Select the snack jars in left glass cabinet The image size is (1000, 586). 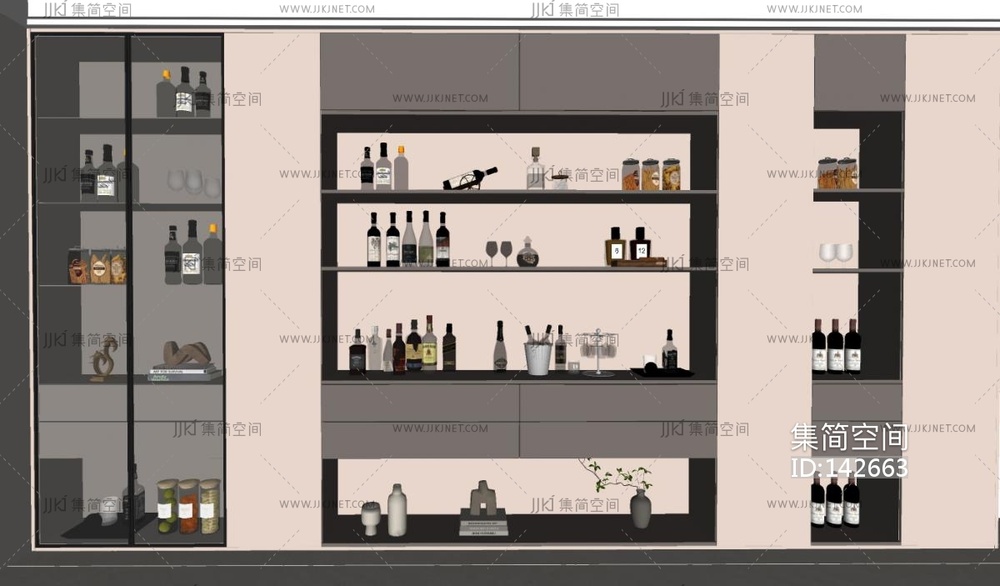[x=97, y=266]
